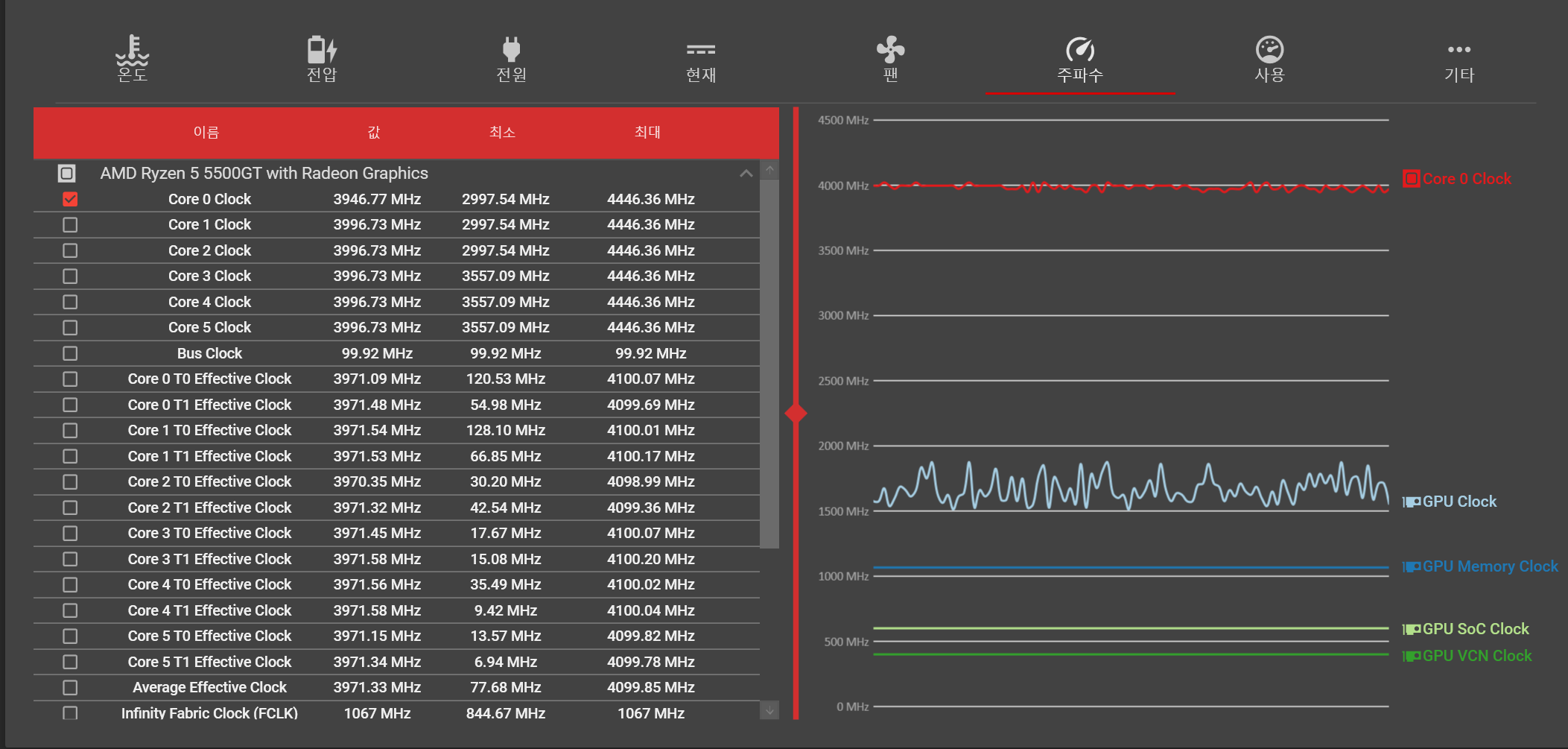The width and height of the screenshot is (1568, 749).
Task: Open the 팬 fan tab icon
Action: point(890,50)
